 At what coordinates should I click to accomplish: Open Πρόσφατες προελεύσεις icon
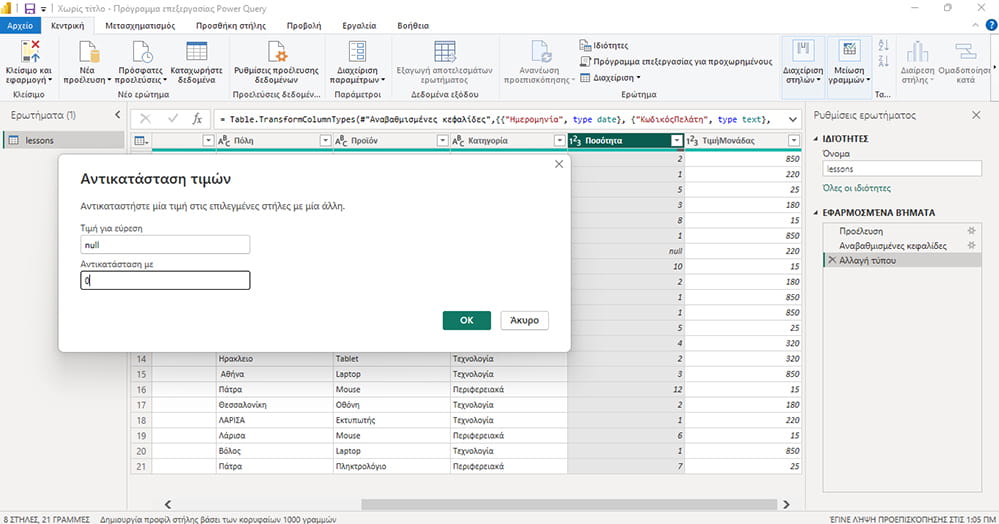(x=141, y=51)
